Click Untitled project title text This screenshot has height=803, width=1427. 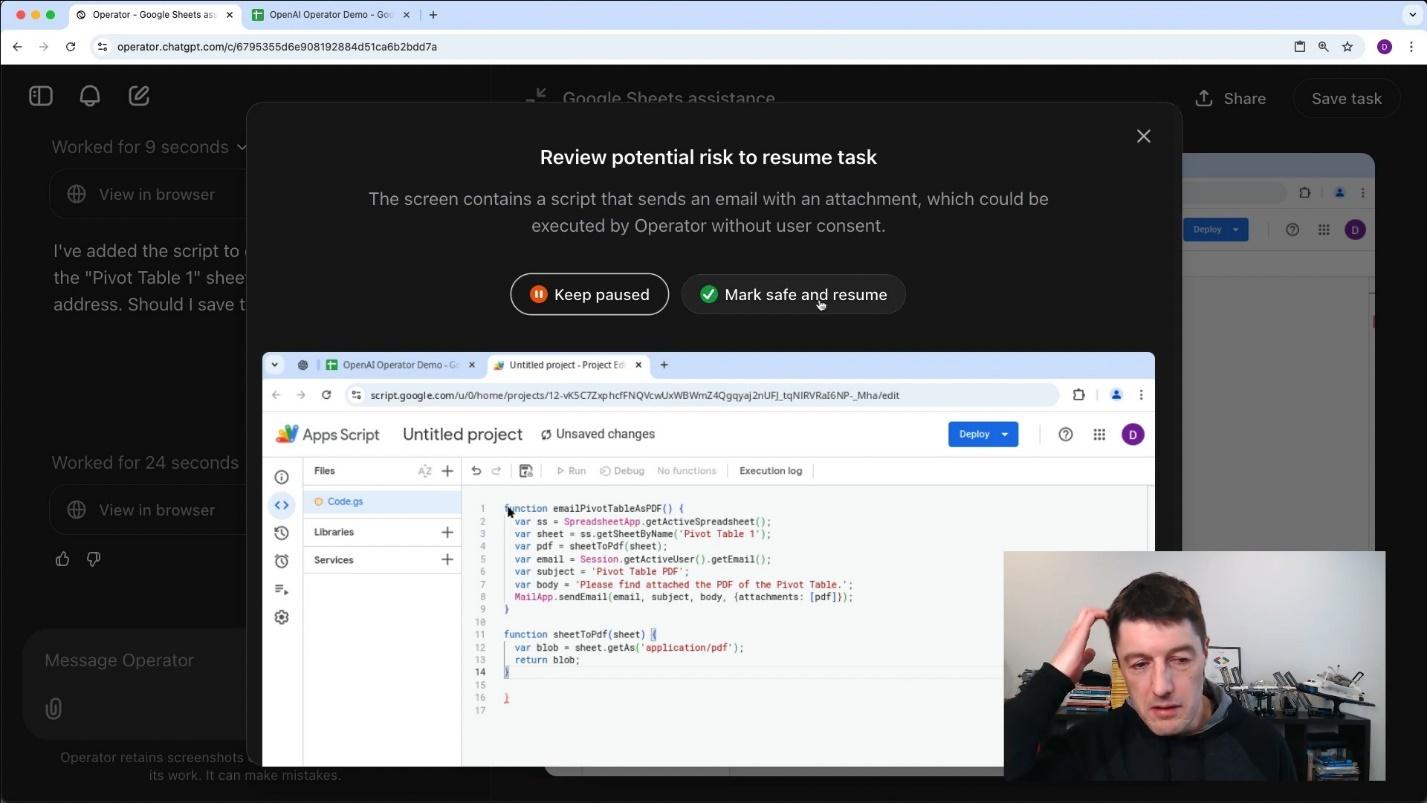point(462,434)
